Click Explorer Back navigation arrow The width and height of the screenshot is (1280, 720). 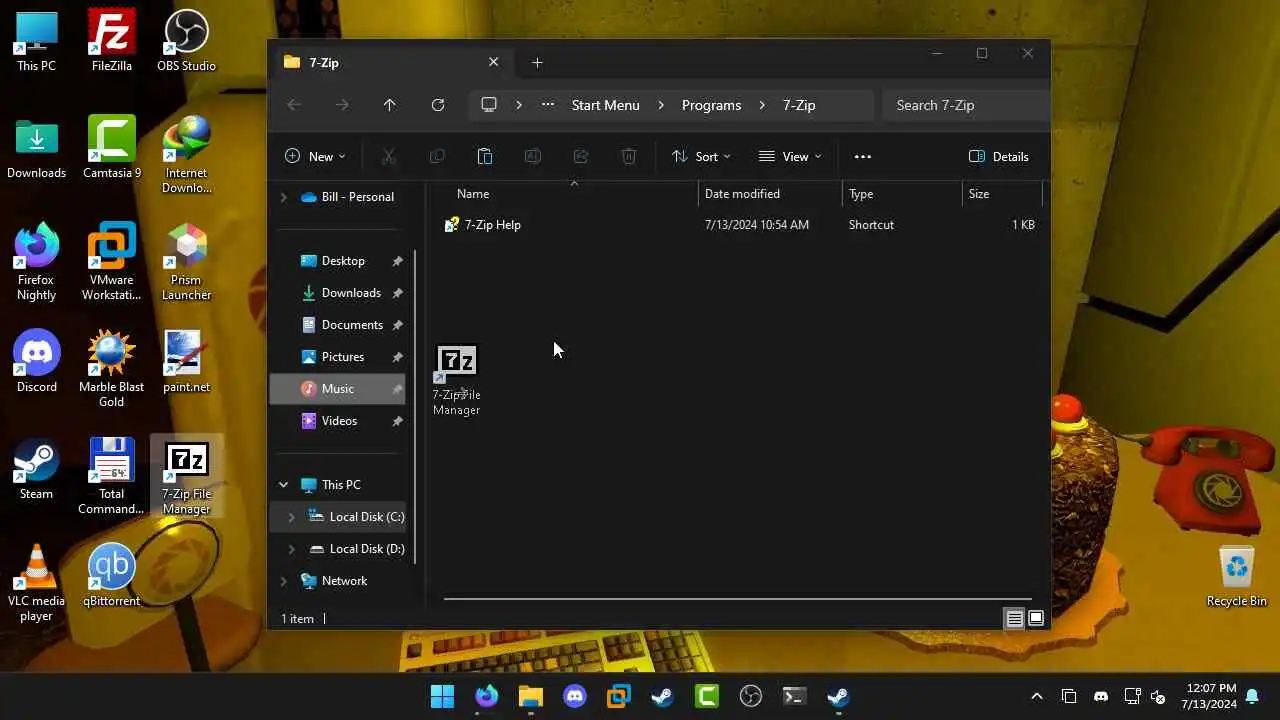pos(293,105)
